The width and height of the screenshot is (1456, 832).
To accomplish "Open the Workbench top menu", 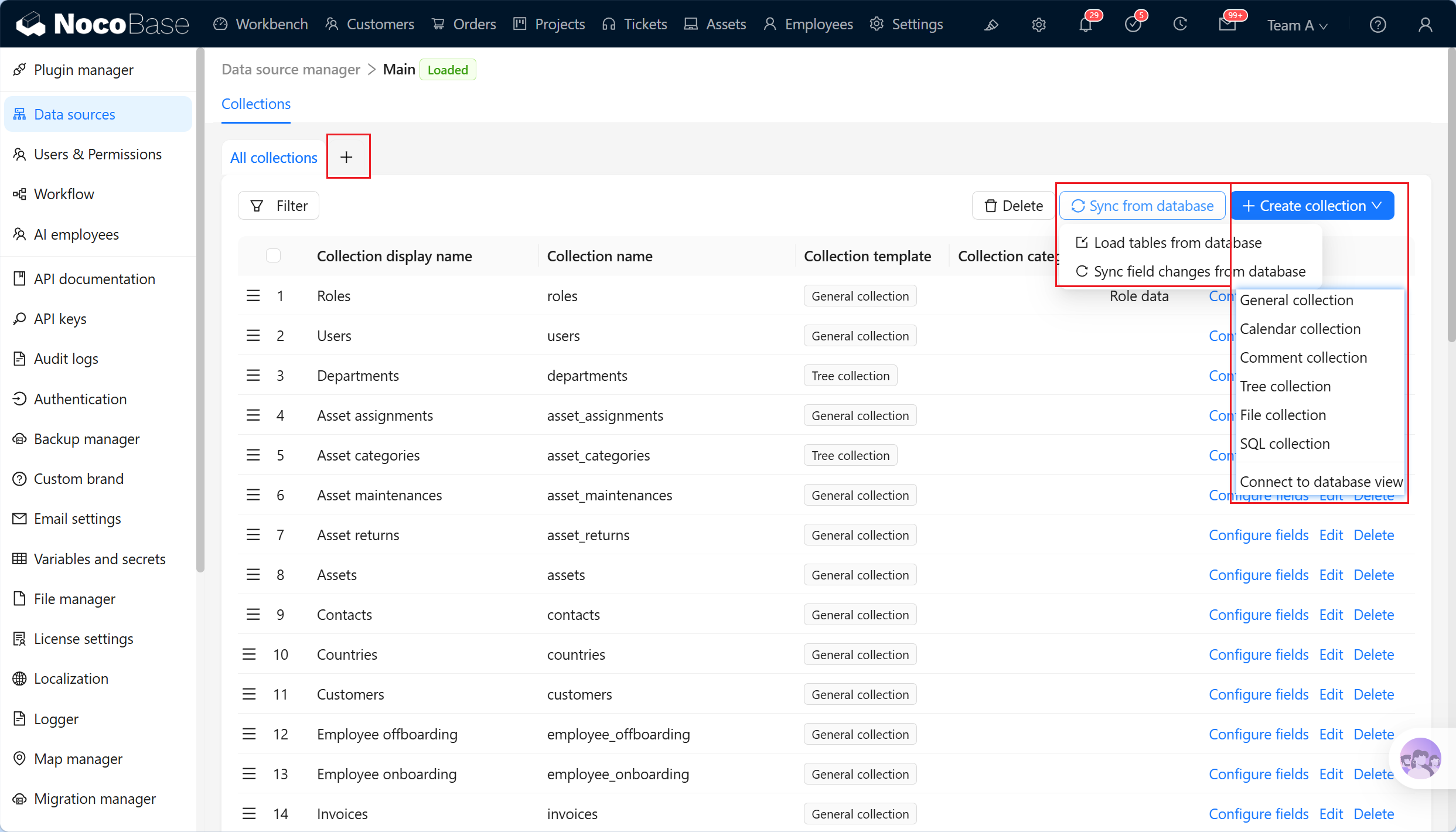I will click(x=261, y=24).
